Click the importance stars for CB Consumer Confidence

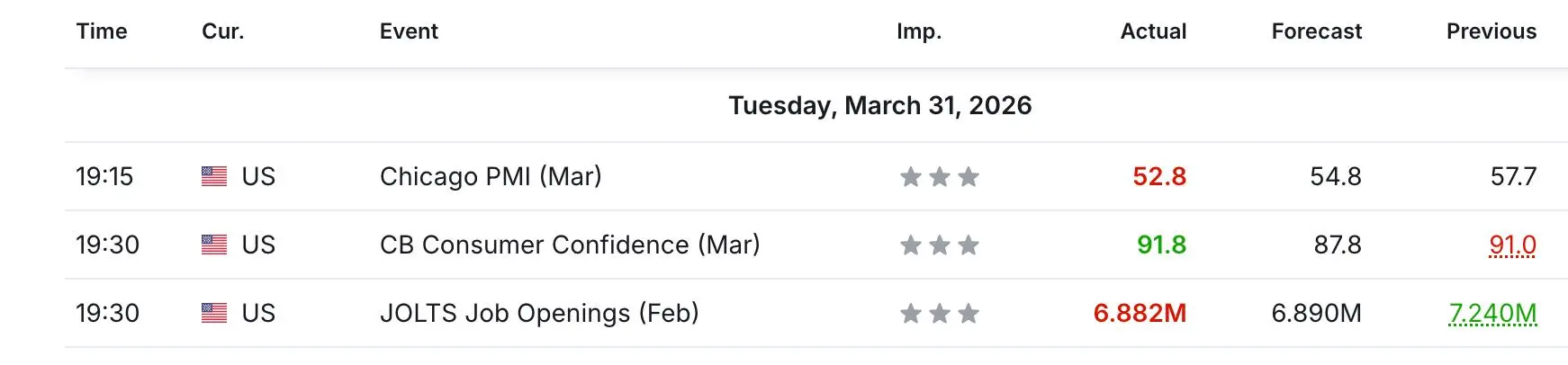coord(939,245)
